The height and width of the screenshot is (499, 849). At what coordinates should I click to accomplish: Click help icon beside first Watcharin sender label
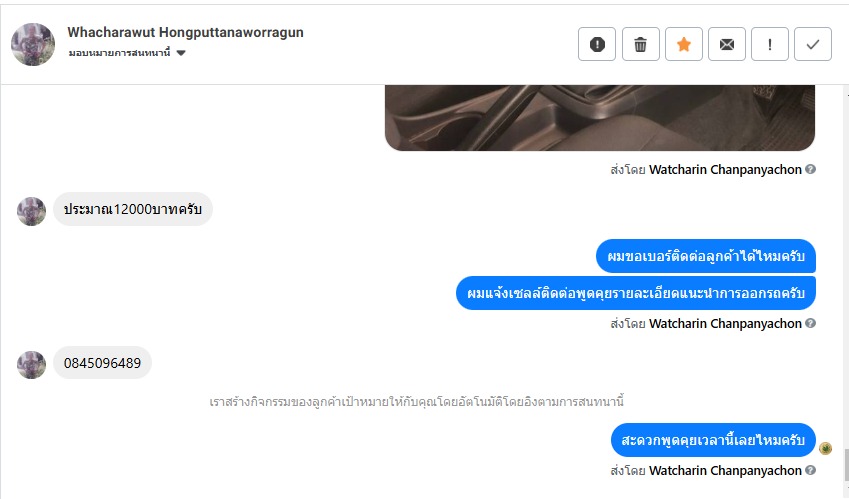[x=811, y=169]
